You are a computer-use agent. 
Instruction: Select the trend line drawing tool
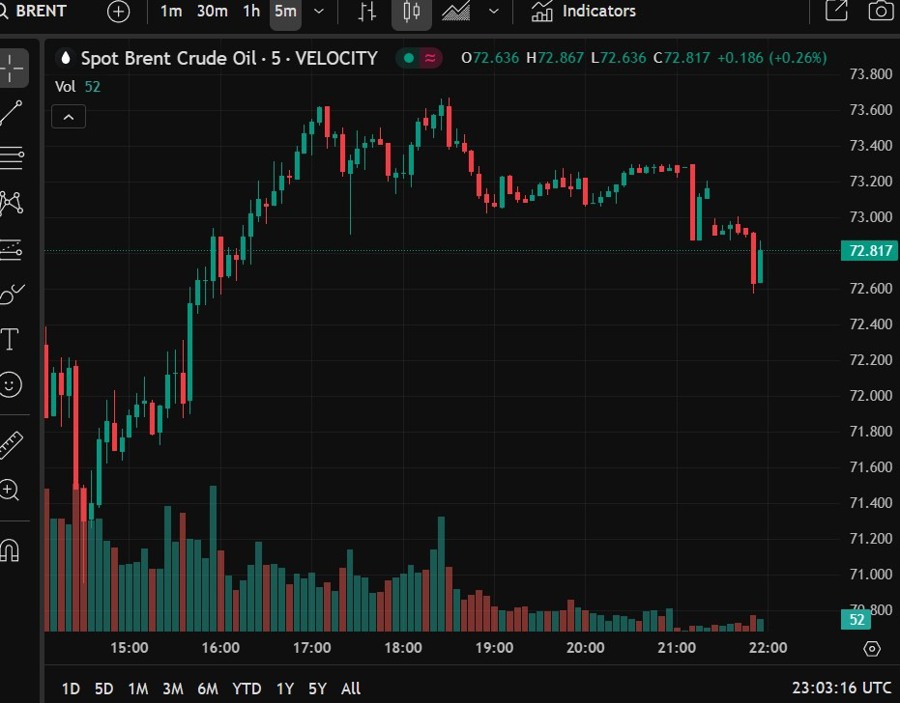11,113
